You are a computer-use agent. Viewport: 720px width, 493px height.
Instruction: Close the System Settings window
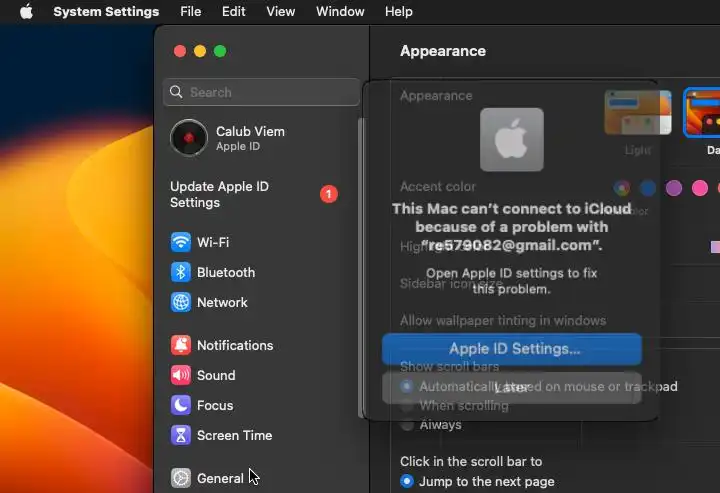180,51
